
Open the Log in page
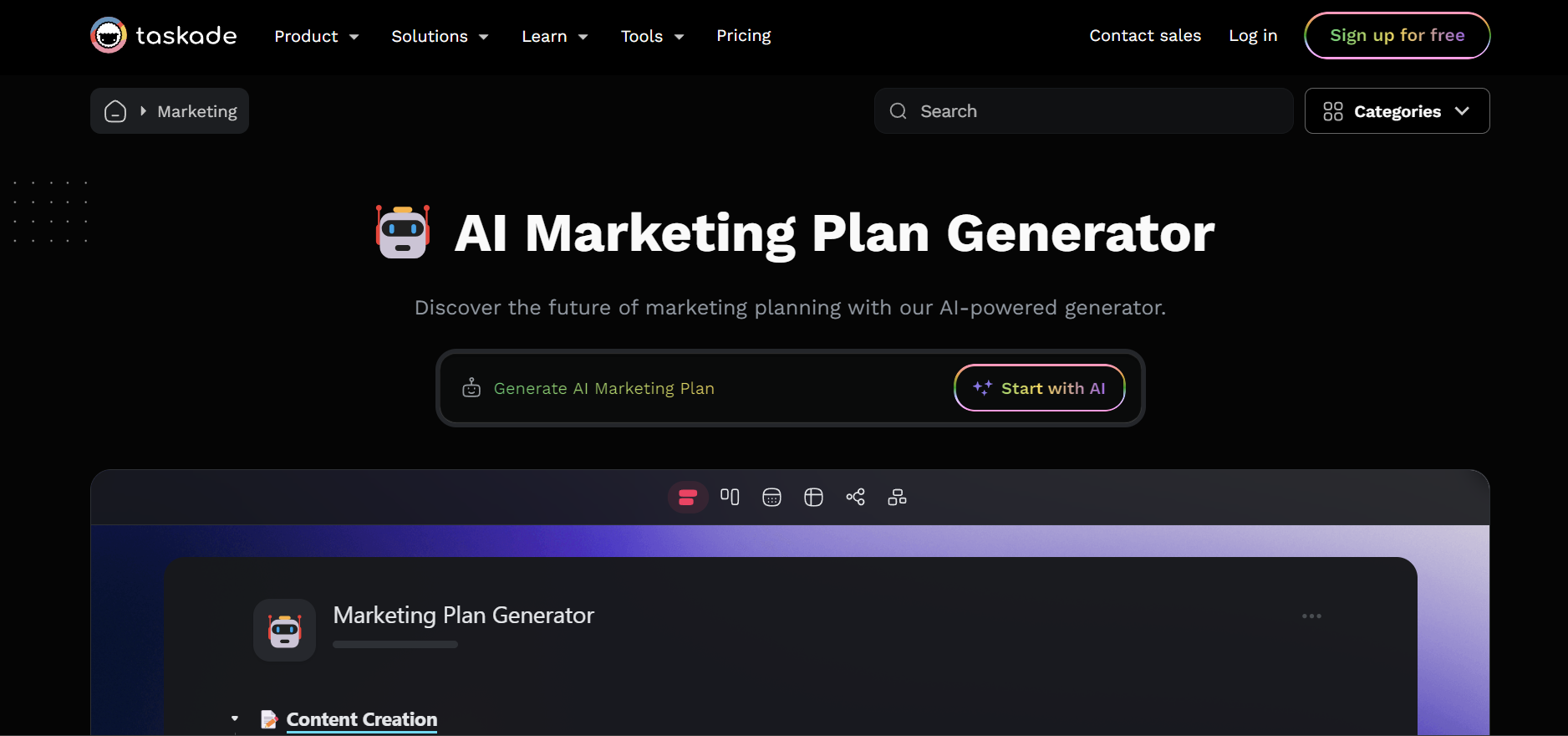coord(1253,35)
